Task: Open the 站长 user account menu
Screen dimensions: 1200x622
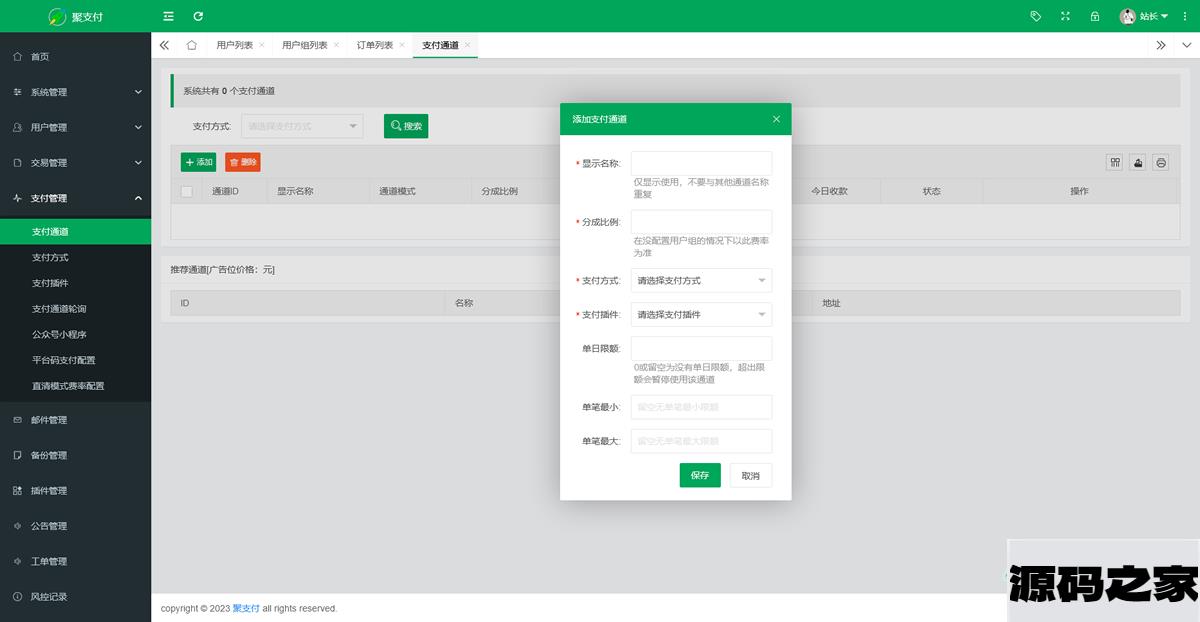Action: coord(1144,16)
